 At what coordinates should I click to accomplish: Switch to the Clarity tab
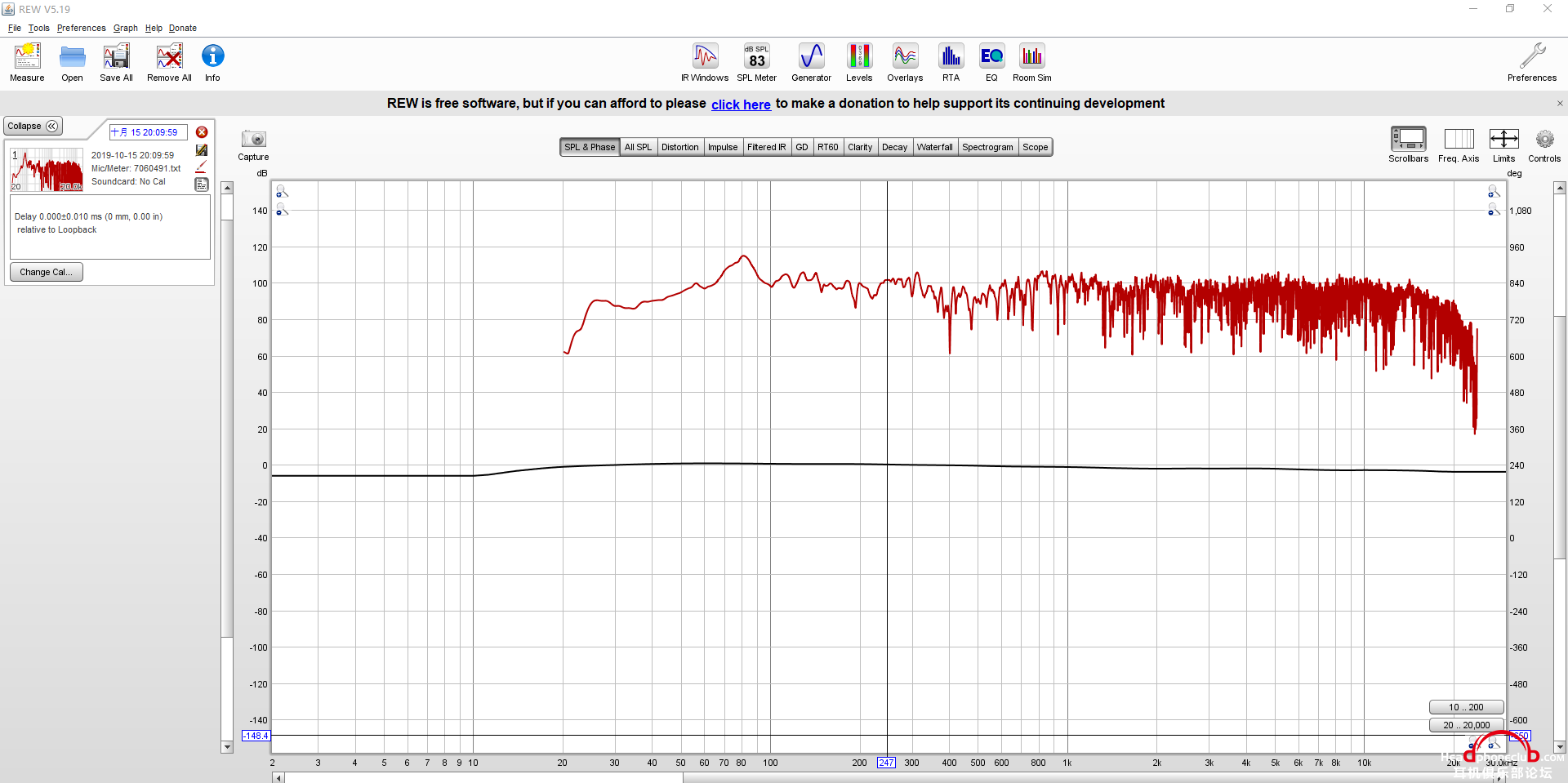[860, 147]
